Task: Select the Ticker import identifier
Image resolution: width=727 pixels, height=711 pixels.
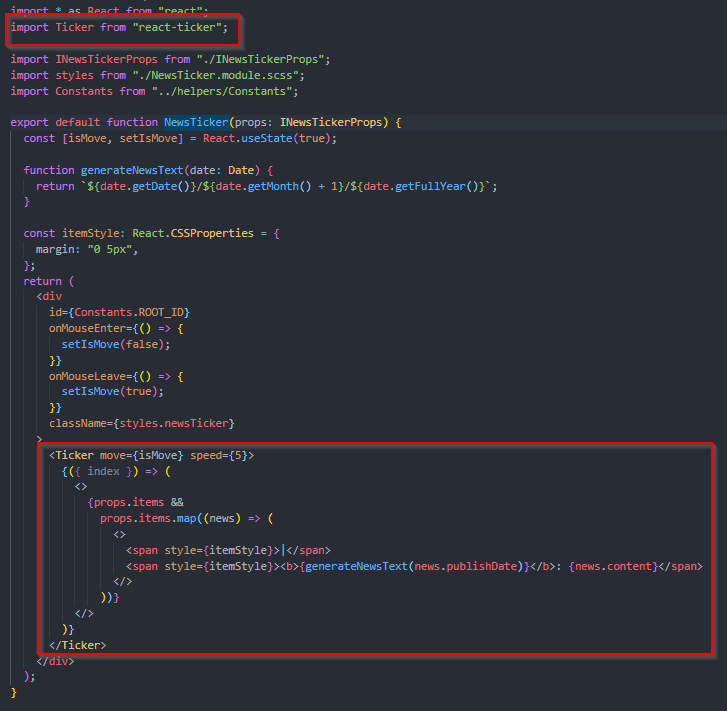Action: click(75, 27)
